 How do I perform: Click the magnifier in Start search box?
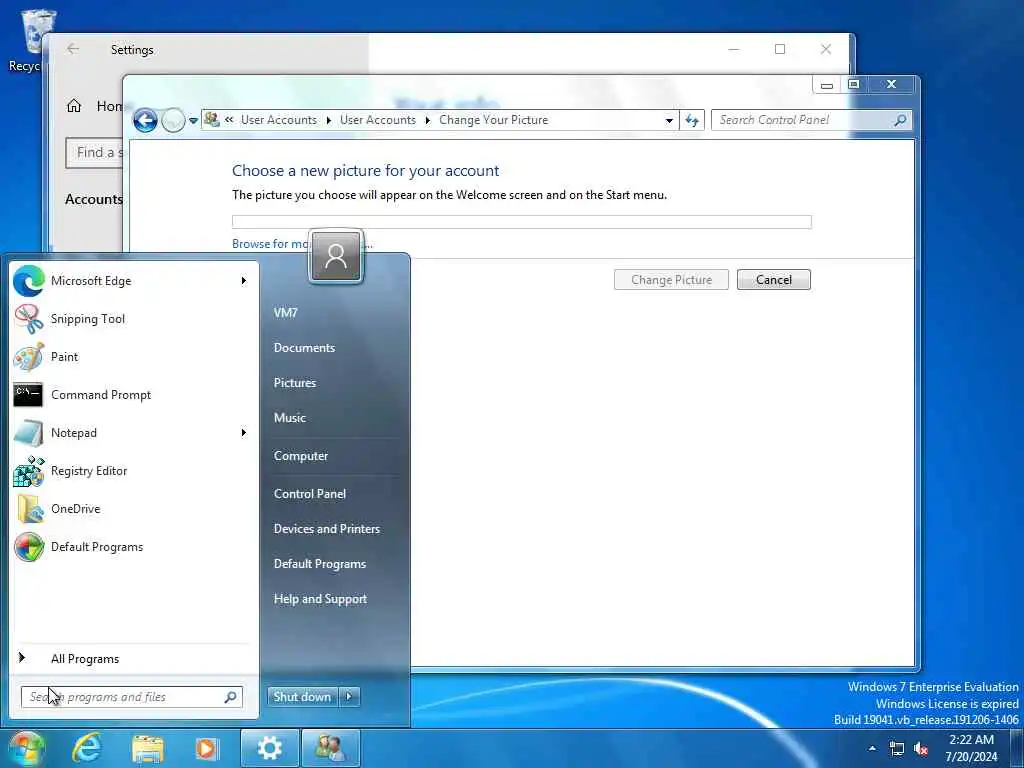click(231, 697)
